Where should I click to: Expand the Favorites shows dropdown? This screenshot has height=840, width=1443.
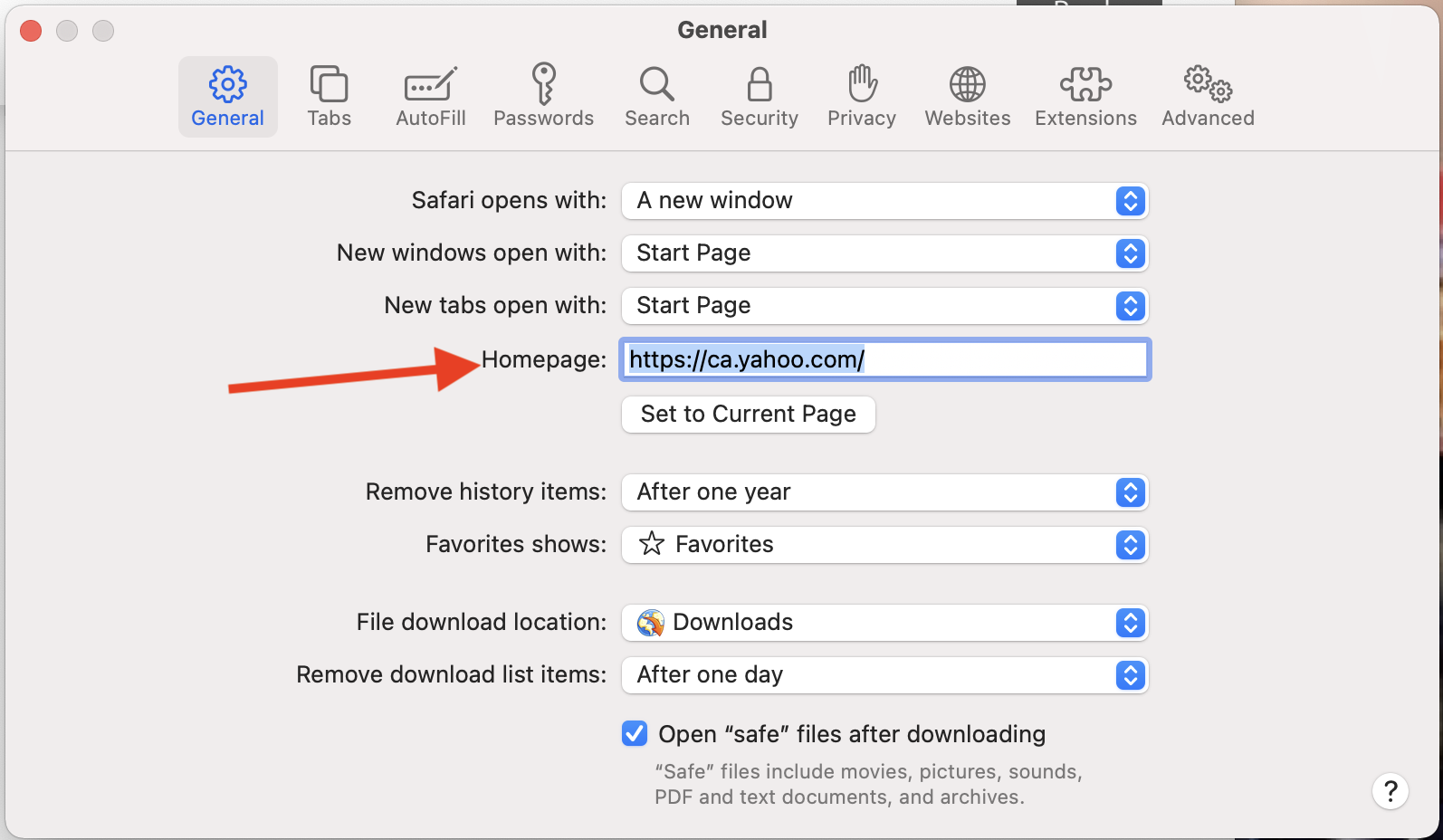(884, 545)
